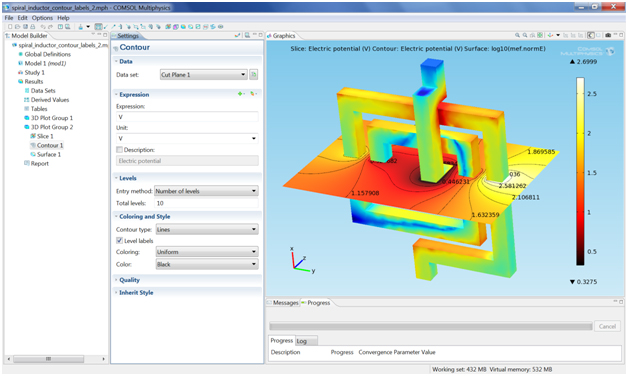Viewport: 628px width, 376px height.
Task: Click the zoom icon in Settings panel header
Action: pyautogui.click(x=248, y=35)
